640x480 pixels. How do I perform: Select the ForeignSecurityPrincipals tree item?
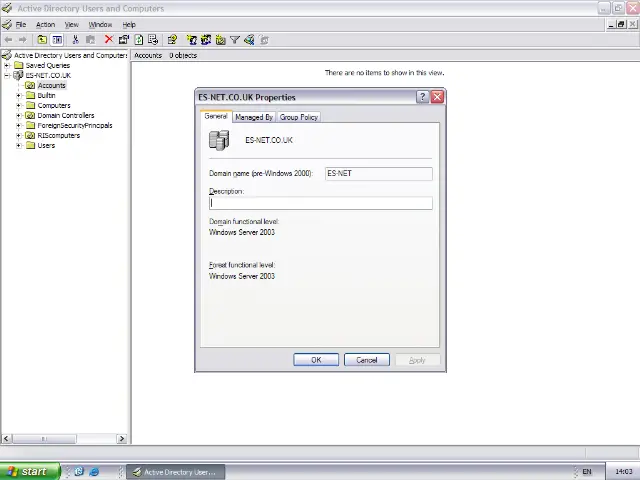[75, 125]
